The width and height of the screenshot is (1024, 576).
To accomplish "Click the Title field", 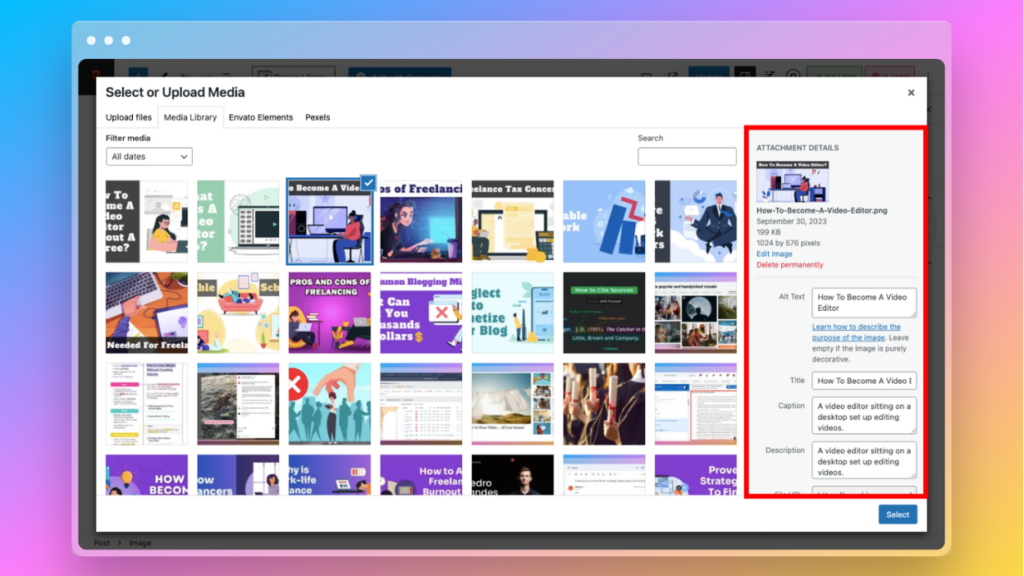I will [x=863, y=381].
